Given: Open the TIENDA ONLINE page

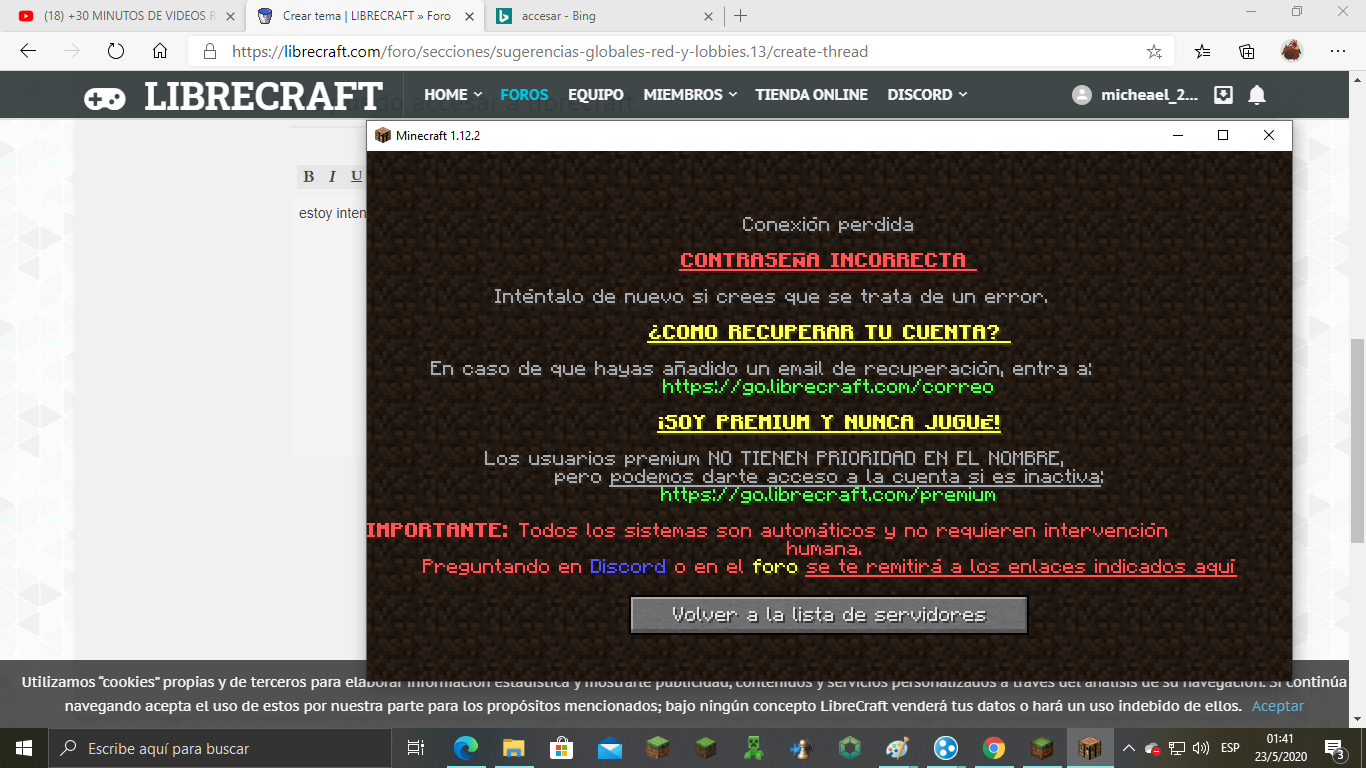Looking at the screenshot, I should tap(812, 95).
